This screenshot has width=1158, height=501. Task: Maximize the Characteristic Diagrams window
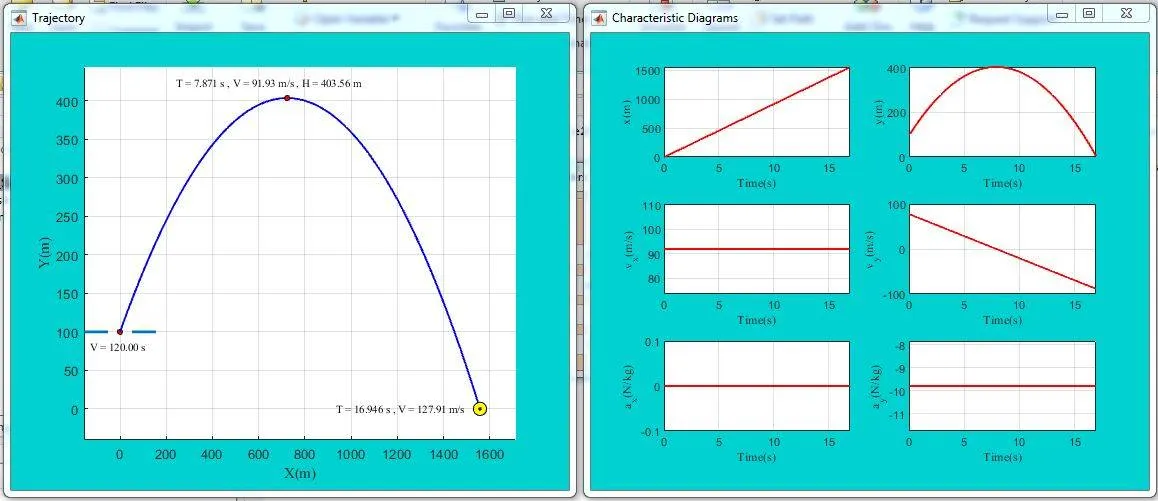[1089, 14]
